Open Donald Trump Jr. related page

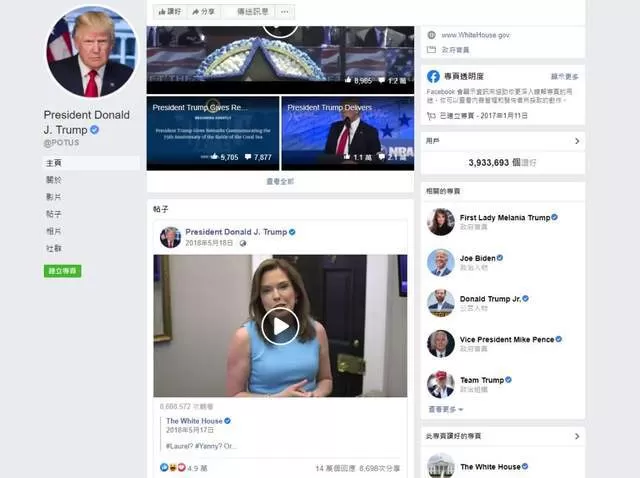coord(491,299)
